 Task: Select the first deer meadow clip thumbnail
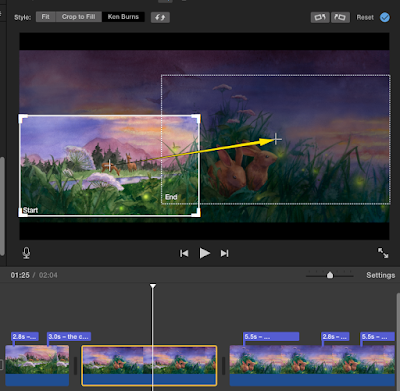[37, 365]
